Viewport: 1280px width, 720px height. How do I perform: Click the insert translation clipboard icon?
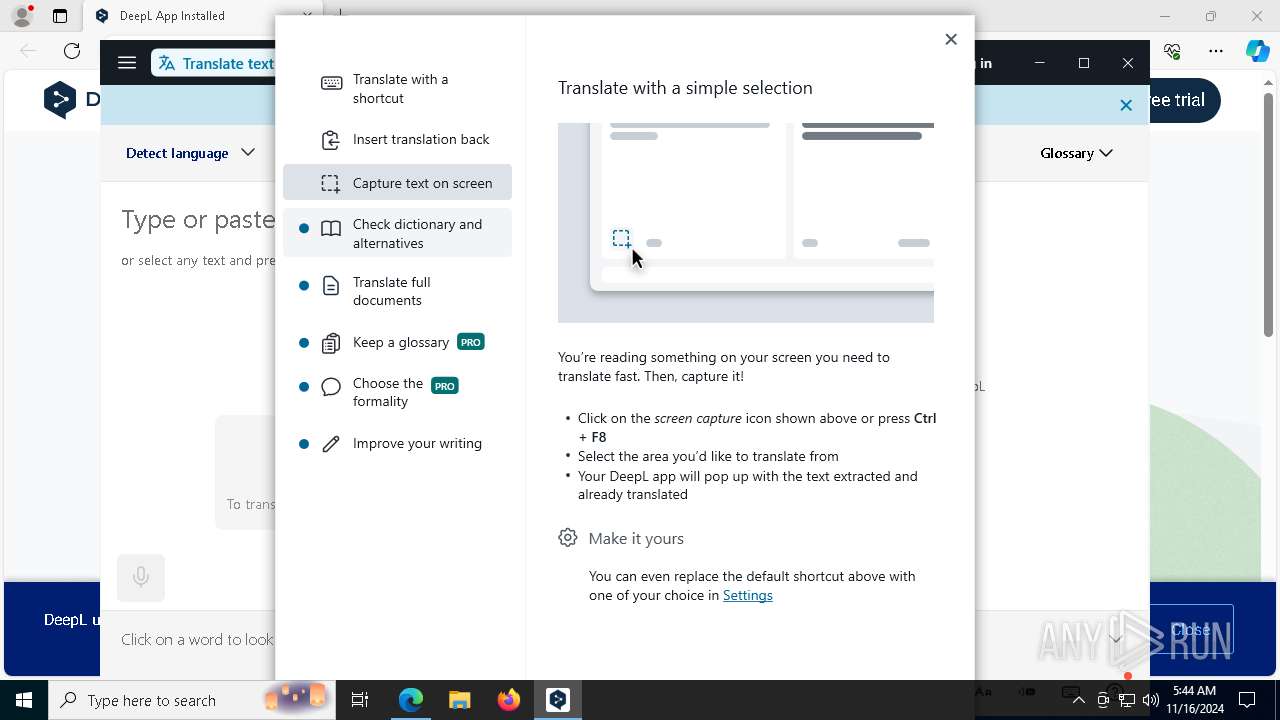[x=331, y=140]
